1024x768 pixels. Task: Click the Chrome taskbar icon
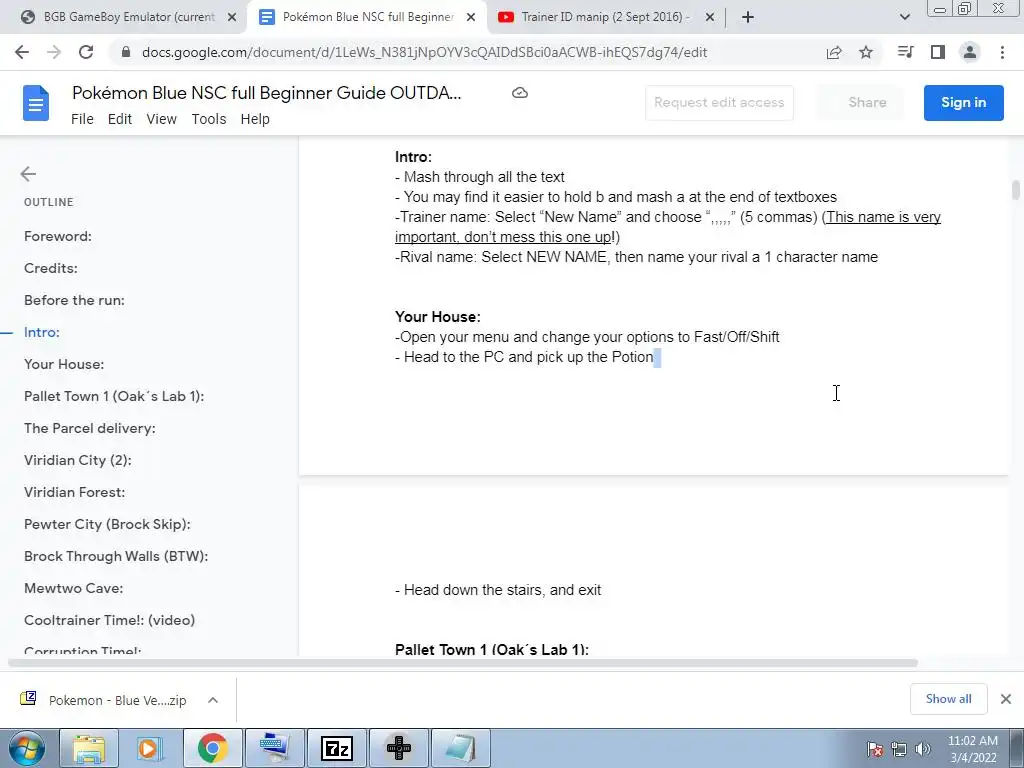[x=212, y=748]
